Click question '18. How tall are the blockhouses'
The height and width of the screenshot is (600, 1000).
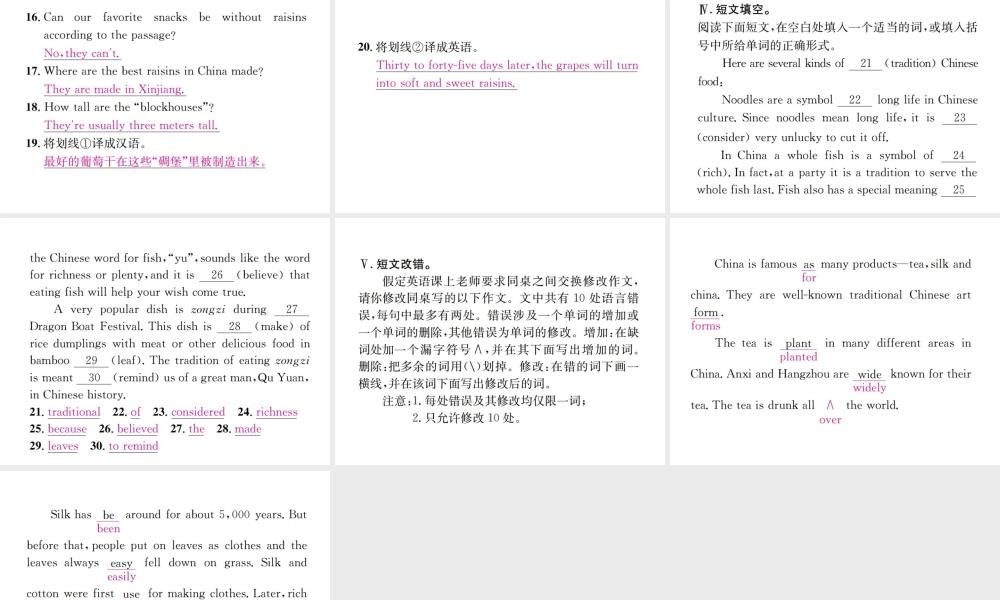click(120, 107)
